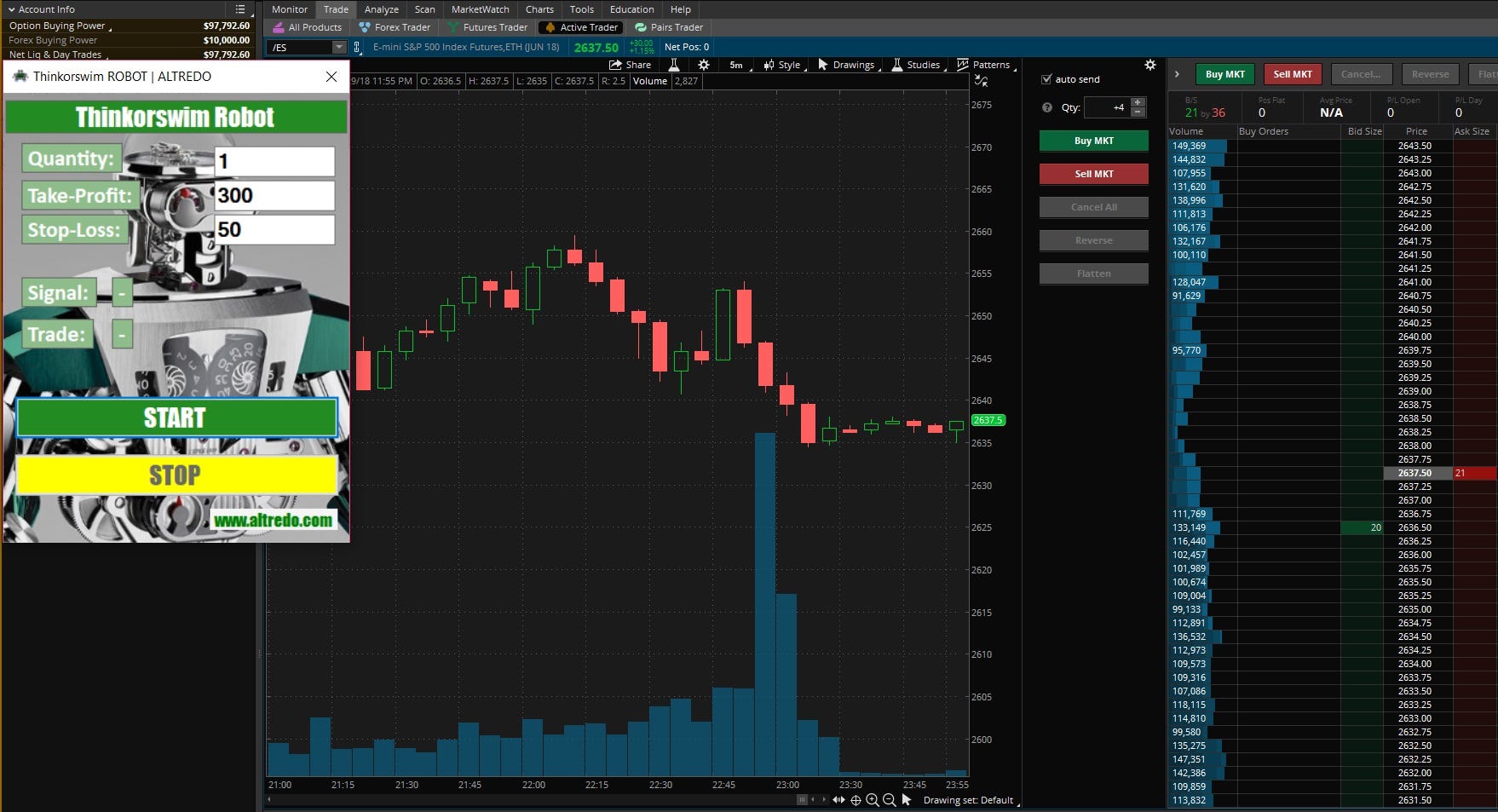Open the Drawing set: Default menu
The width and height of the screenshot is (1498, 812).
pyautogui.click(x=971, y=800)
